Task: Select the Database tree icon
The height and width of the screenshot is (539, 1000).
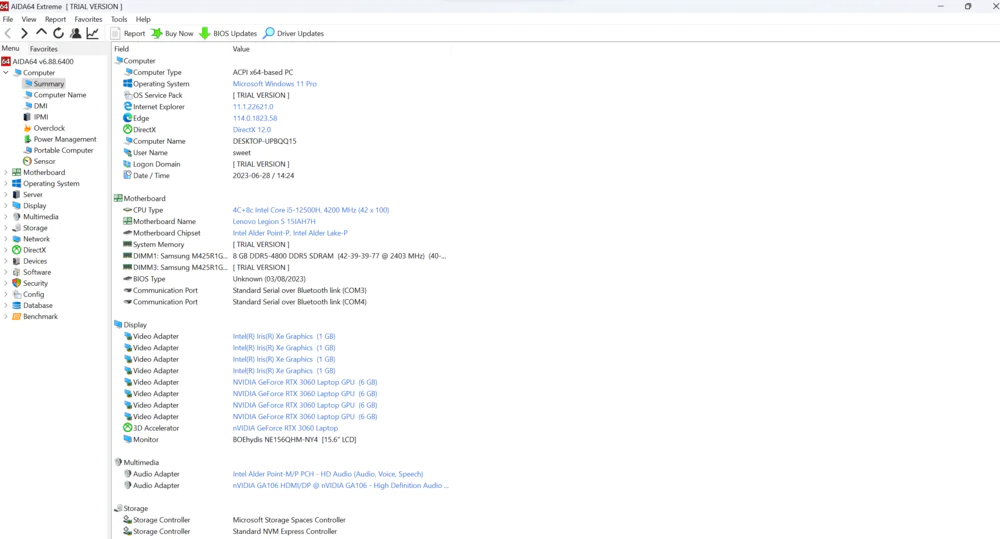Action: pyautogui.click(x=17, y=306)
